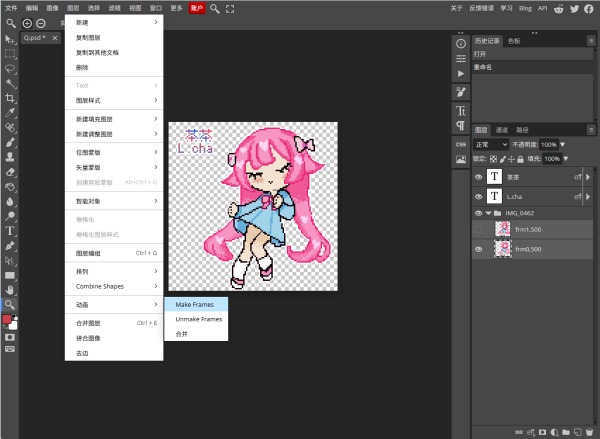Screen dimensions: 600x439
Task: Open the Paragraph panel icon
Action: (x=461, y=125)
